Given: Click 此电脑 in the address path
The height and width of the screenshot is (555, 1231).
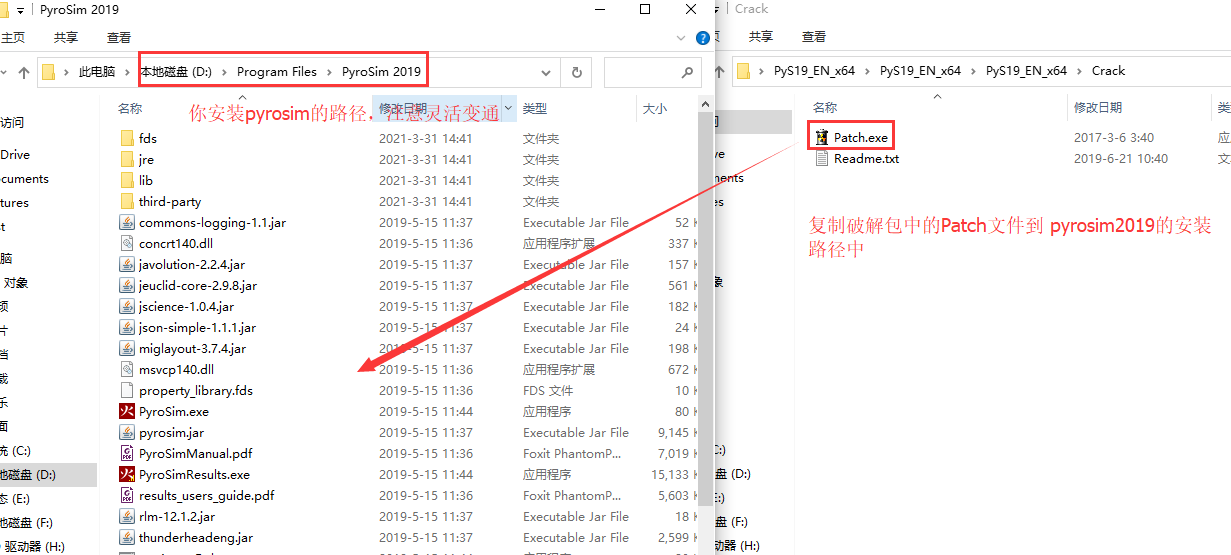Looking at the screenshot, I should 97,72.
